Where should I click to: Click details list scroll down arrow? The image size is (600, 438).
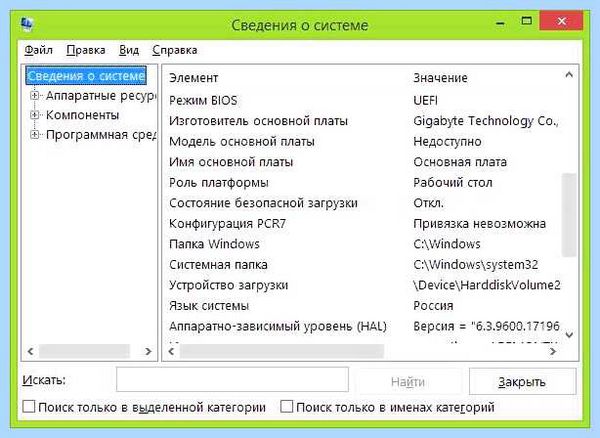point(569,335)
